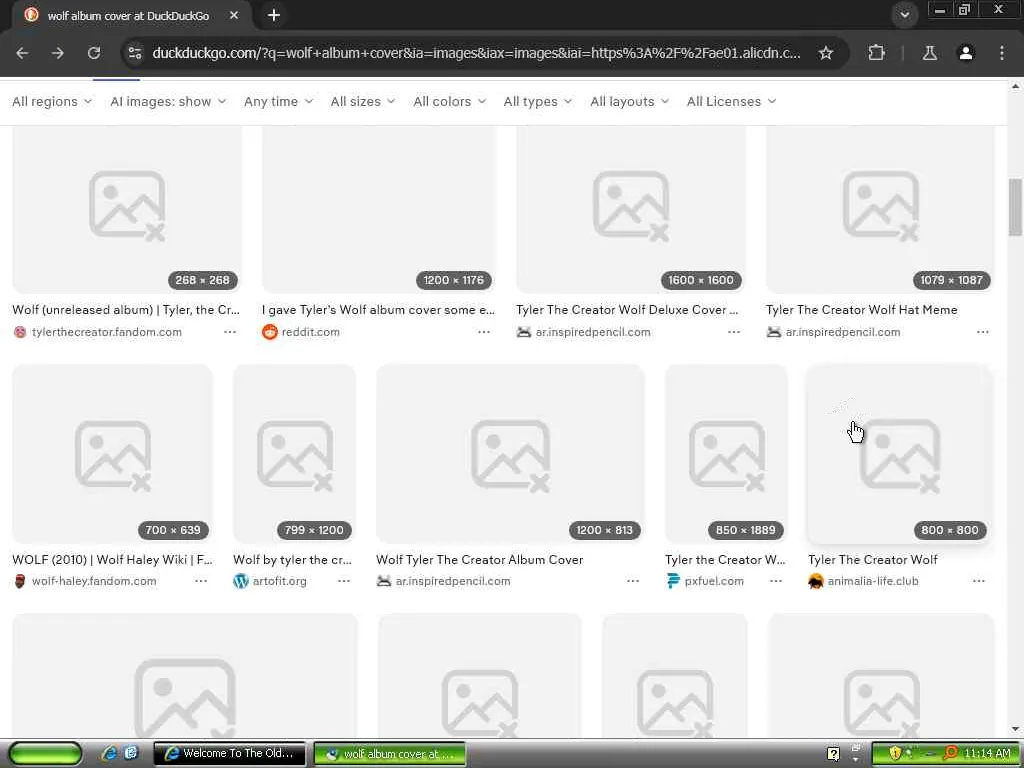
Task: Click the browser forward arrow
Action: tap(58, 54)
